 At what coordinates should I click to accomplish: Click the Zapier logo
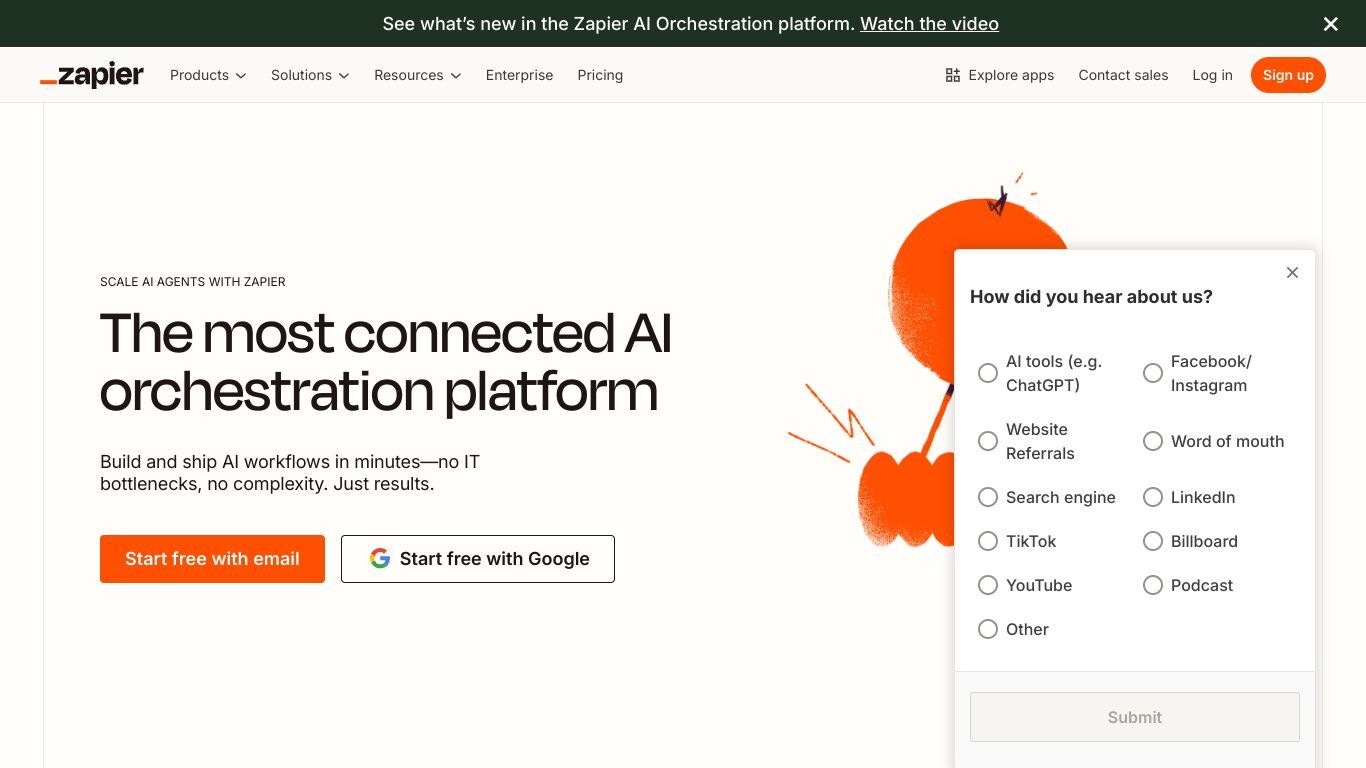point(92,75)
